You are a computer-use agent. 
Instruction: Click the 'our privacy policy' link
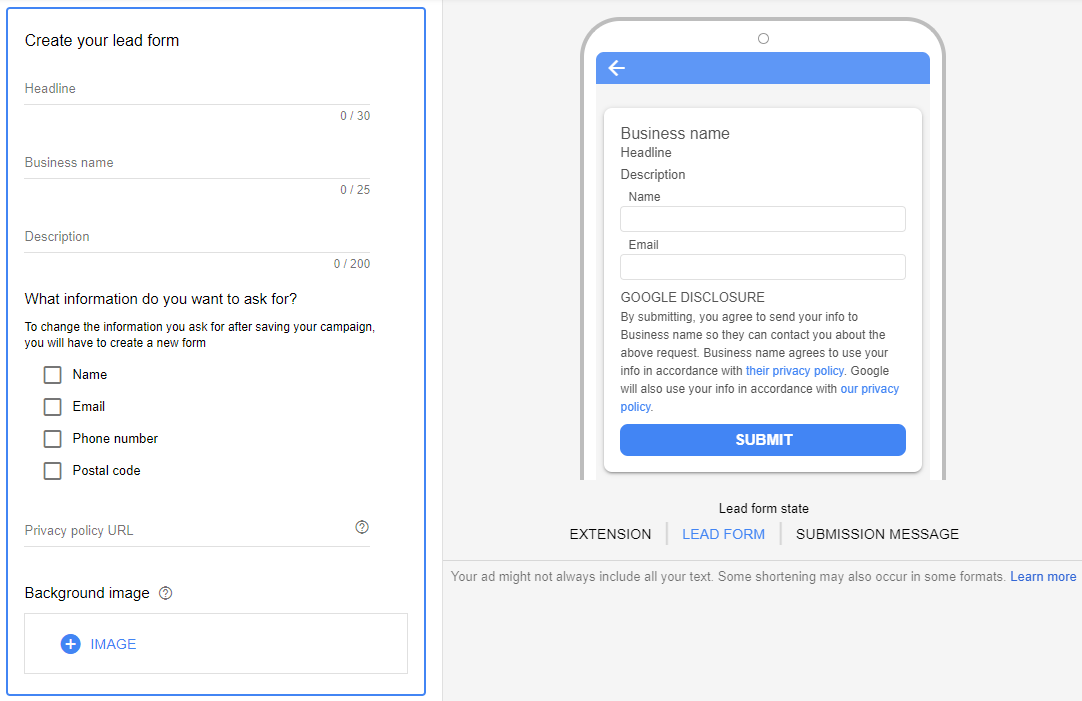tap(870, 388)
